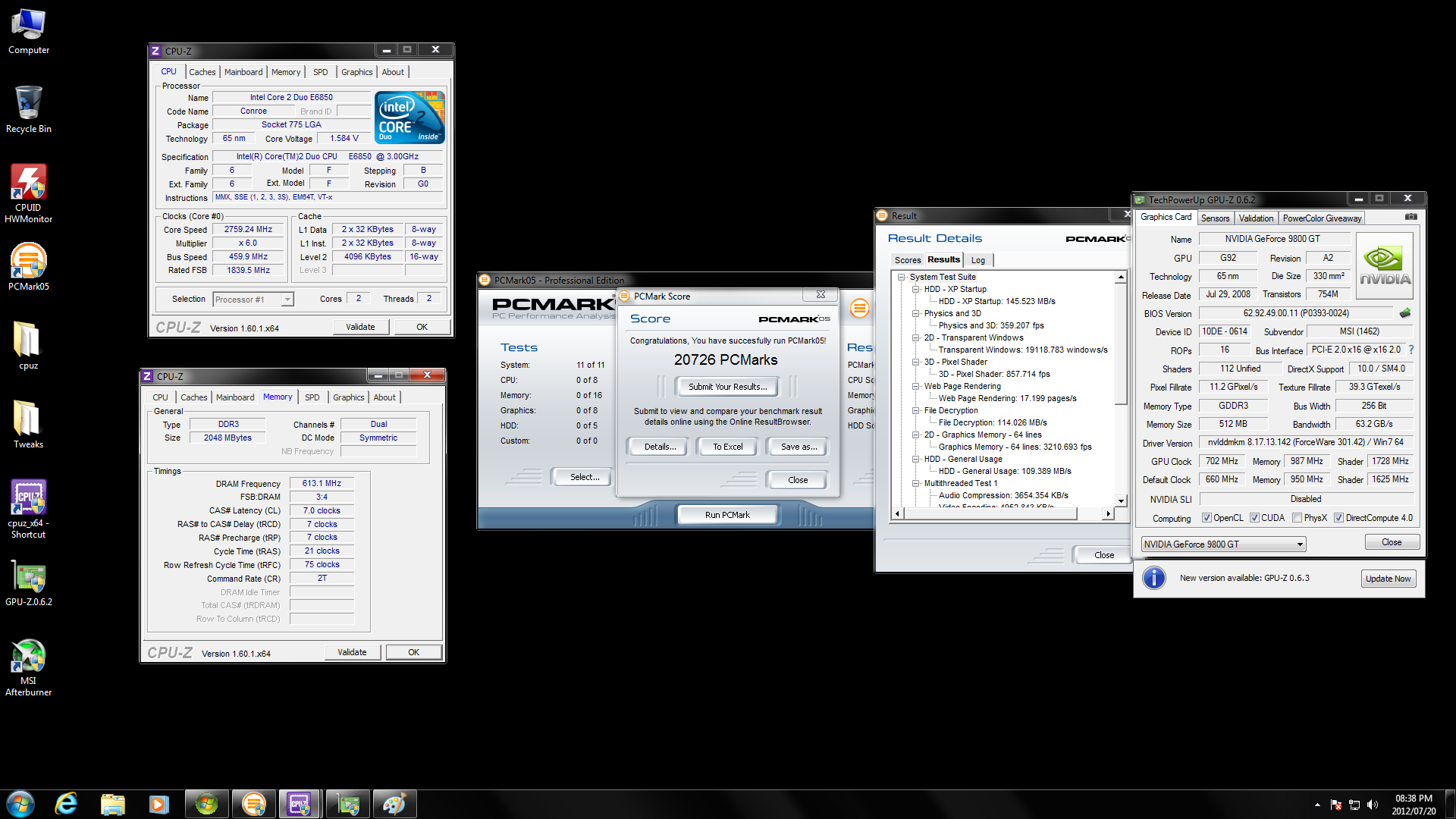Collapse the 3D - Pixel Shader node
The height and width of the screenshot is (819, 1456).
[915, 362]
